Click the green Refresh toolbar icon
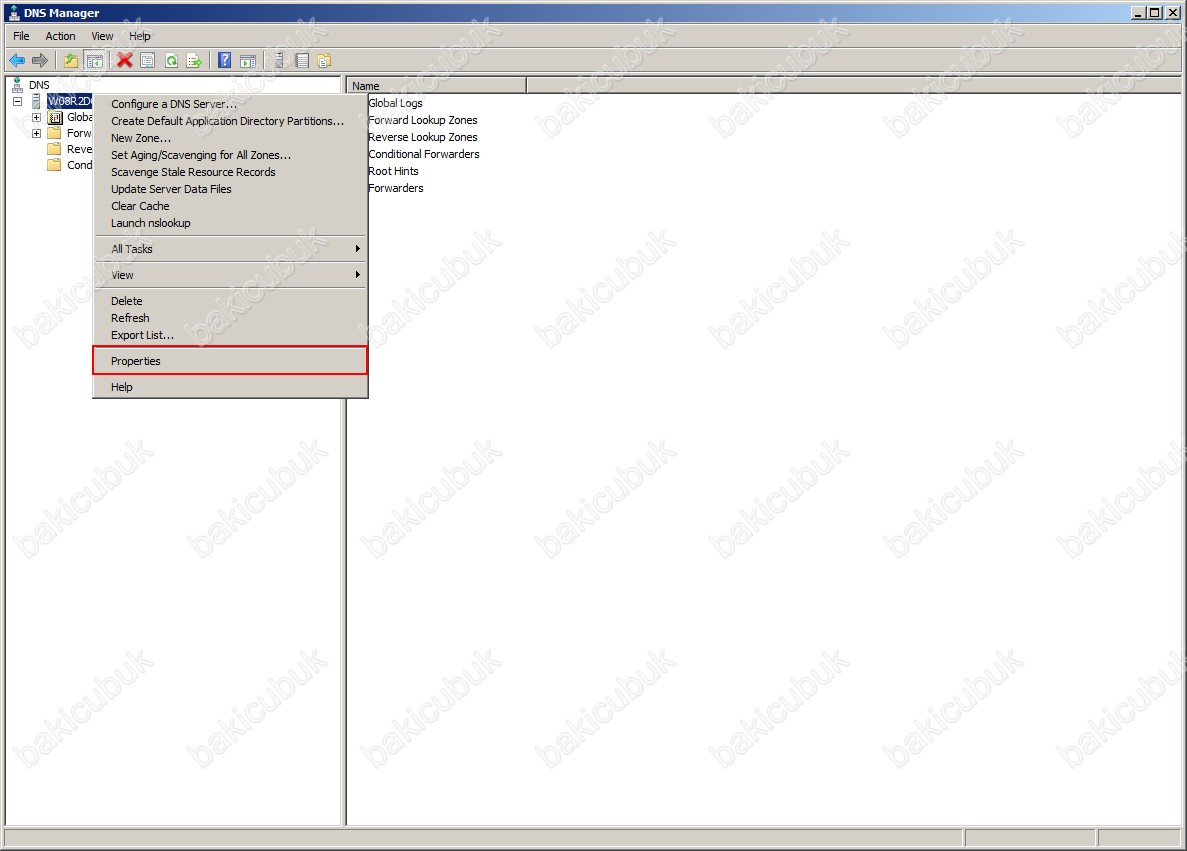The image size is (1187, 851). point(171,61)
